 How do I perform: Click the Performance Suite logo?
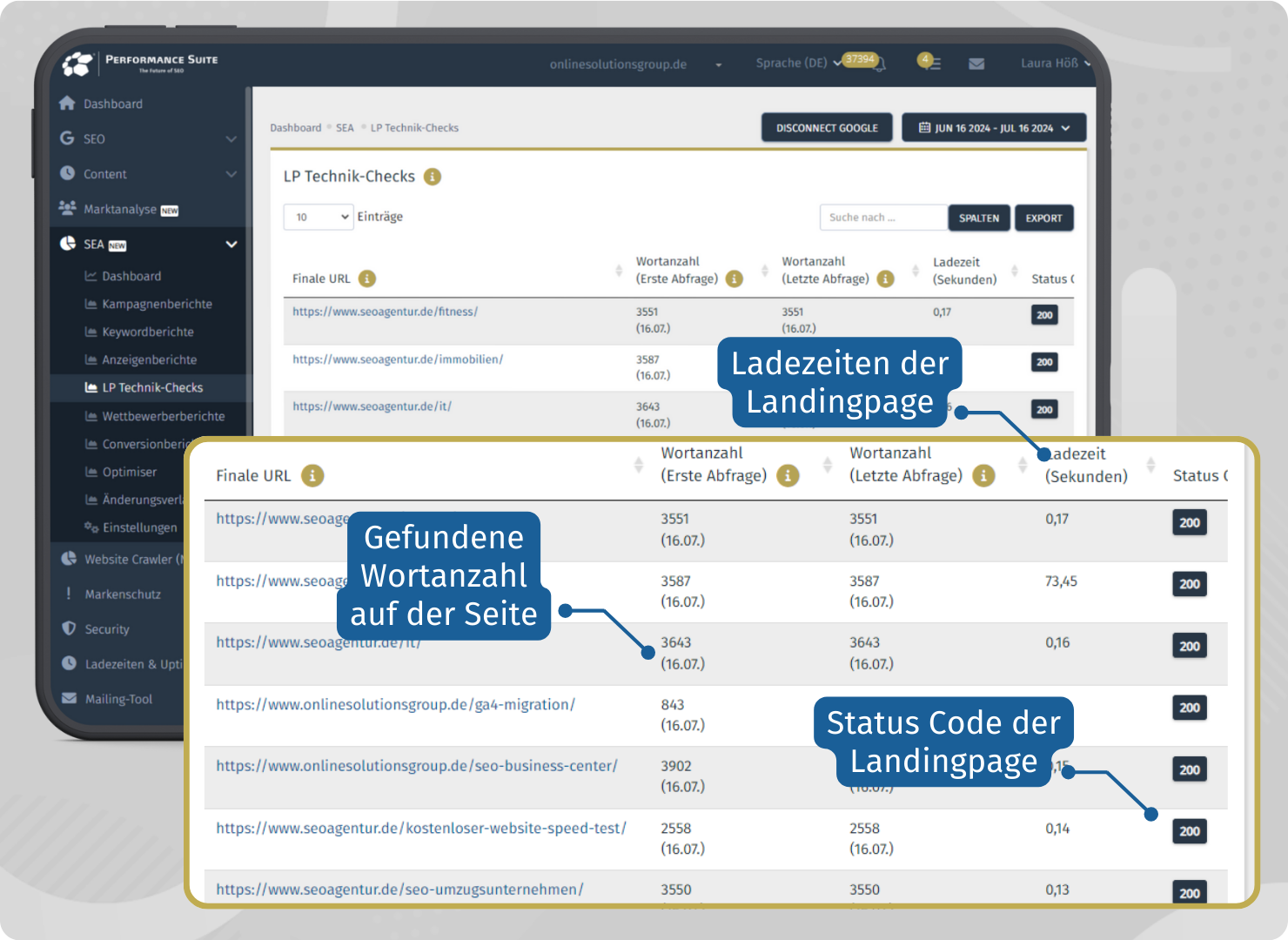[x=139, y=63]
